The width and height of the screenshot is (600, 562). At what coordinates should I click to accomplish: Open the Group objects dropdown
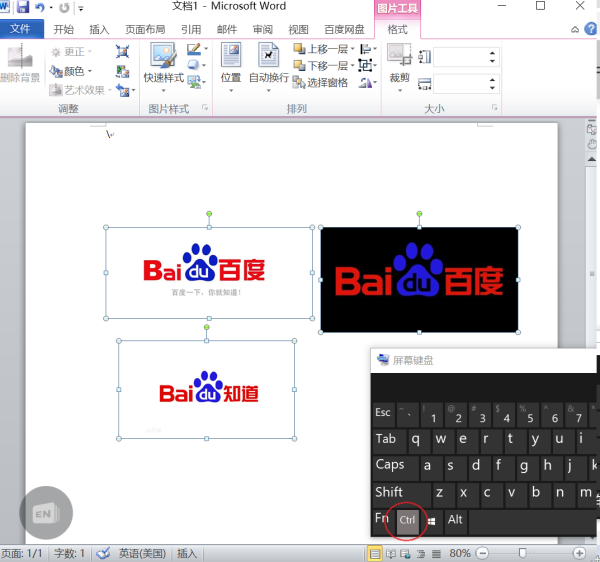367,65
